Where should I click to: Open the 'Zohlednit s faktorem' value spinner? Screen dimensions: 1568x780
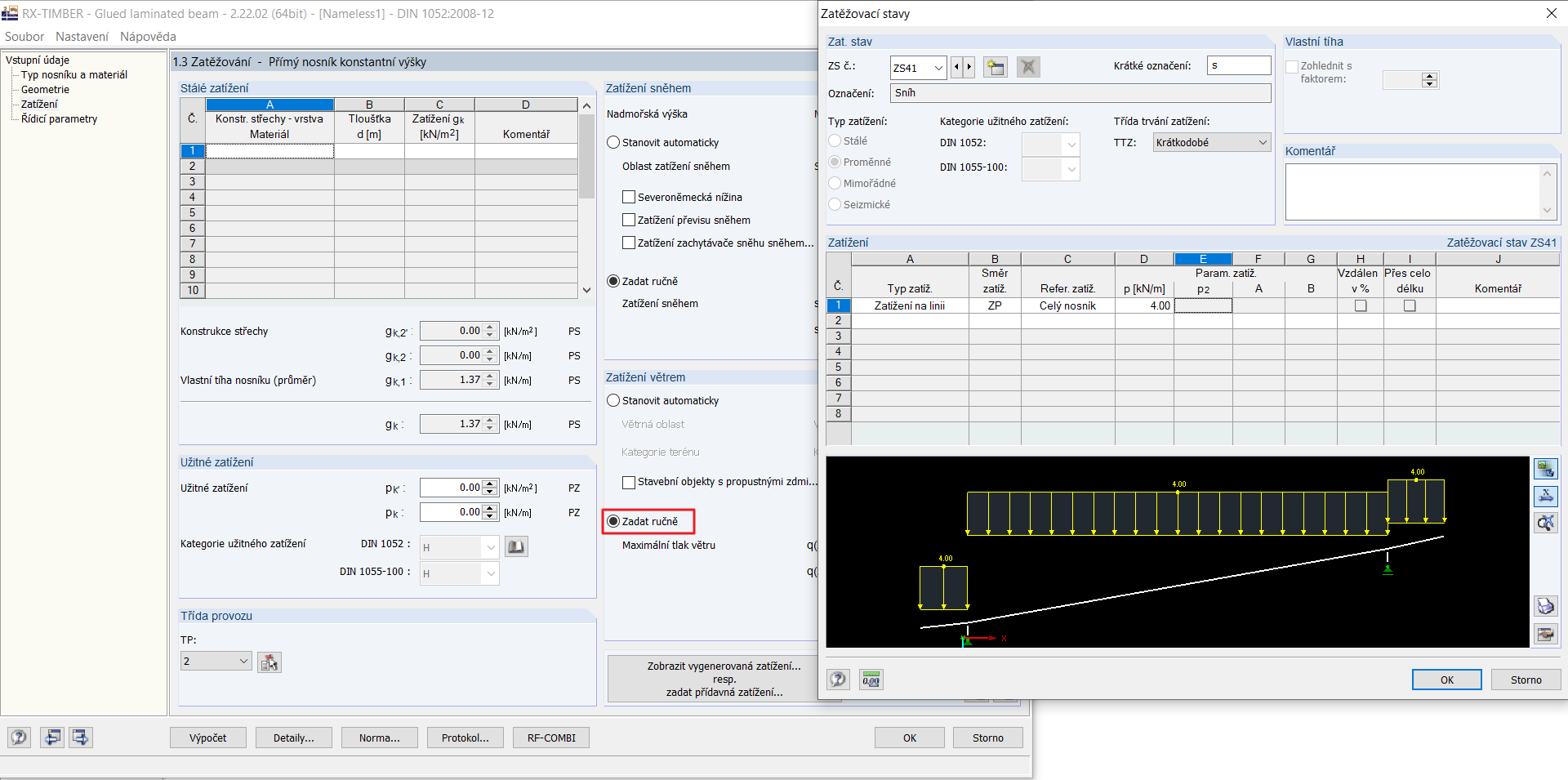1429,79
